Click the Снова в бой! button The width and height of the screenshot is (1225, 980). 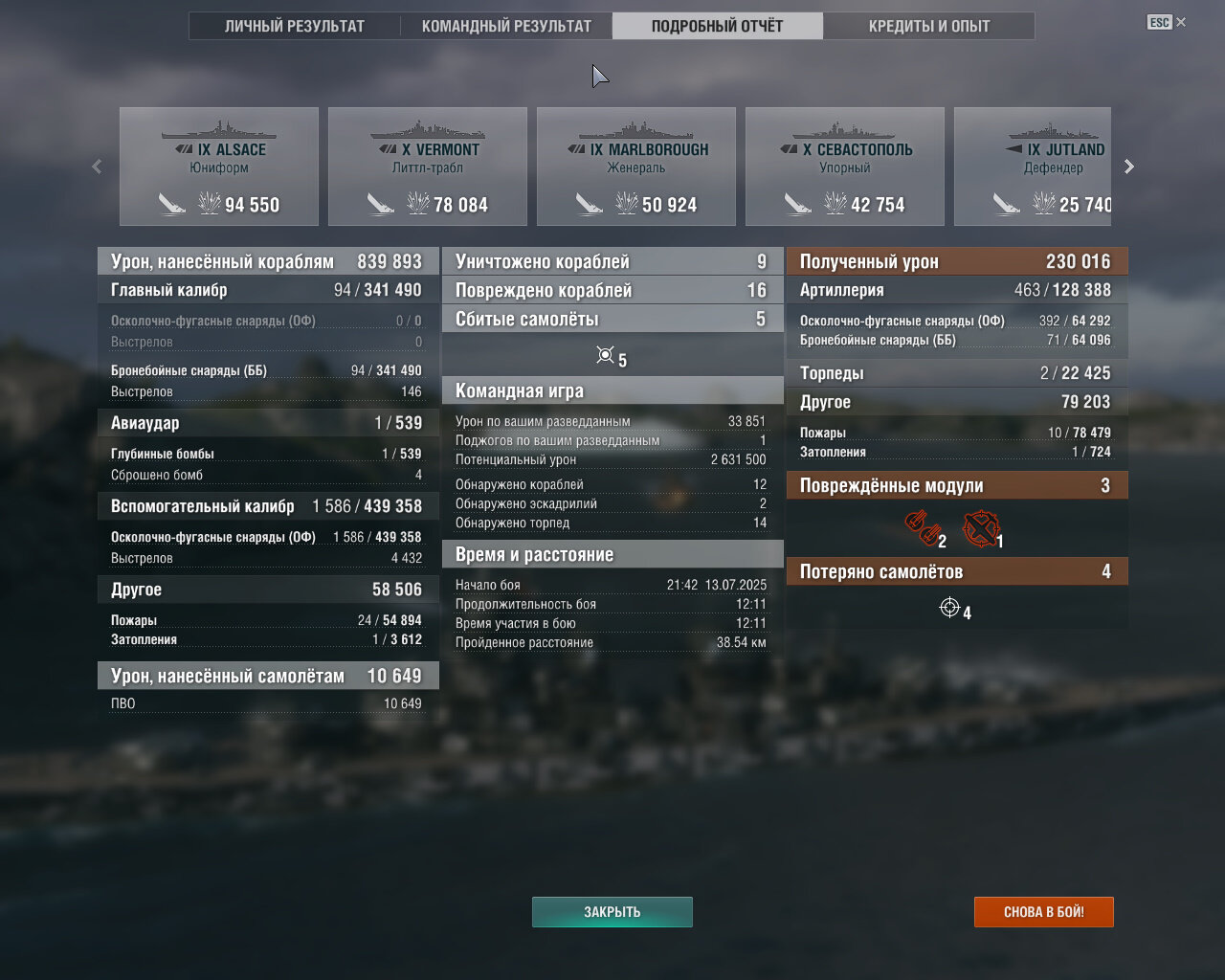click(1044, 912)
